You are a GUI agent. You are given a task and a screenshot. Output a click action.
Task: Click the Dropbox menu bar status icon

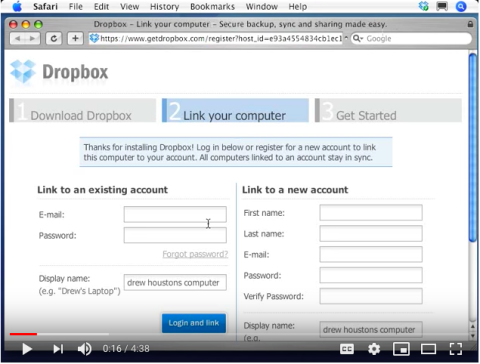click(x=424, y=6)
